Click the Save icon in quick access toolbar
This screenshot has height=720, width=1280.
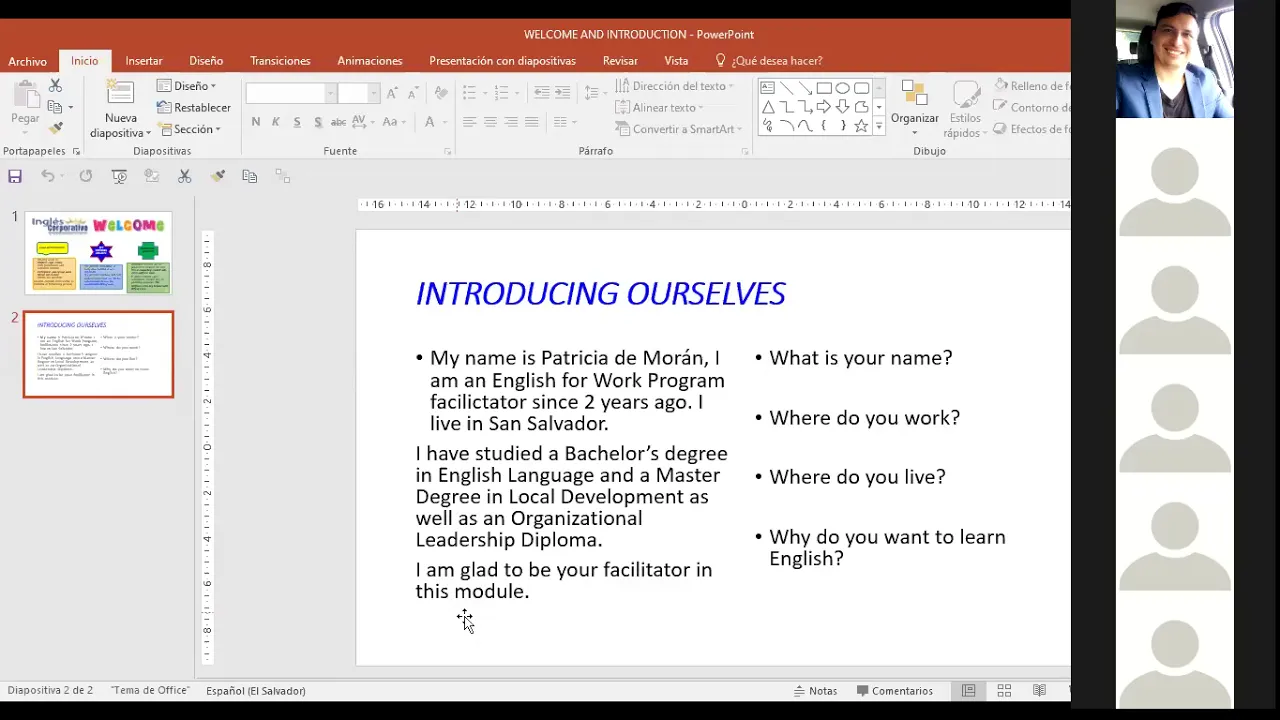(15, 176)
